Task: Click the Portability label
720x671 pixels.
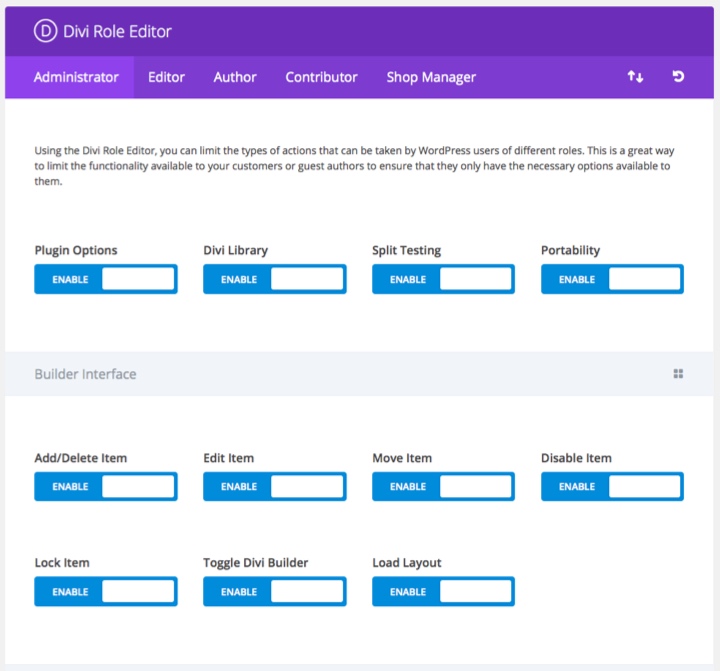Action: 570,250
